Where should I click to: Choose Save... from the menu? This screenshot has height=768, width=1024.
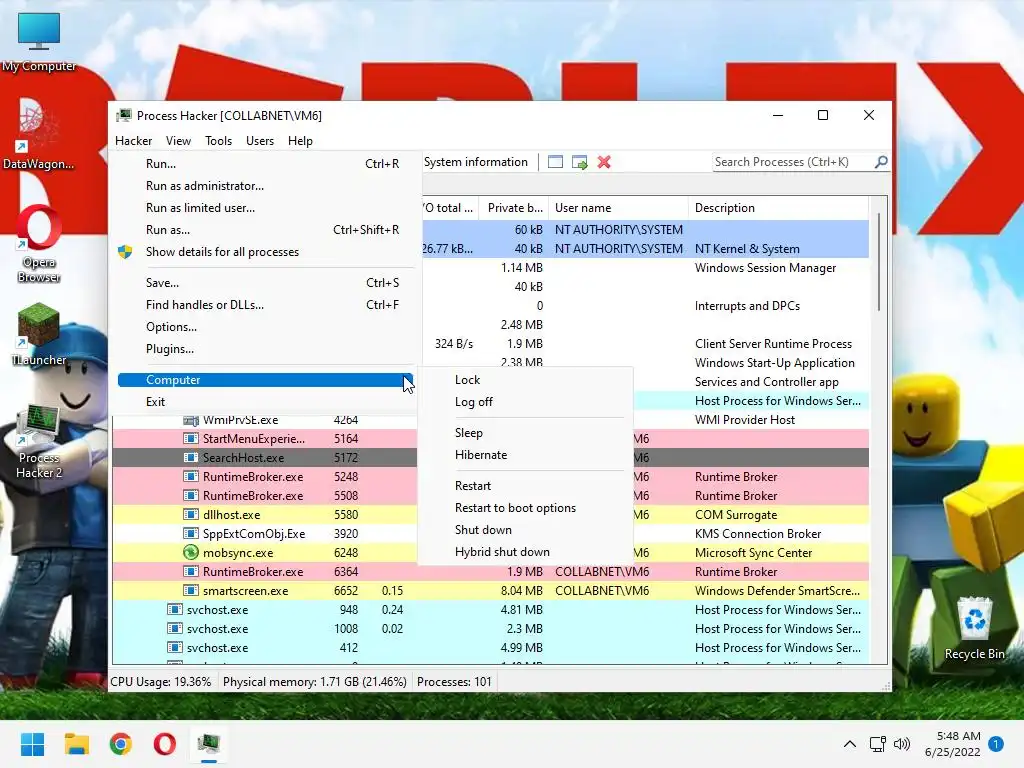pyautogui.click(x=265, y=283)
